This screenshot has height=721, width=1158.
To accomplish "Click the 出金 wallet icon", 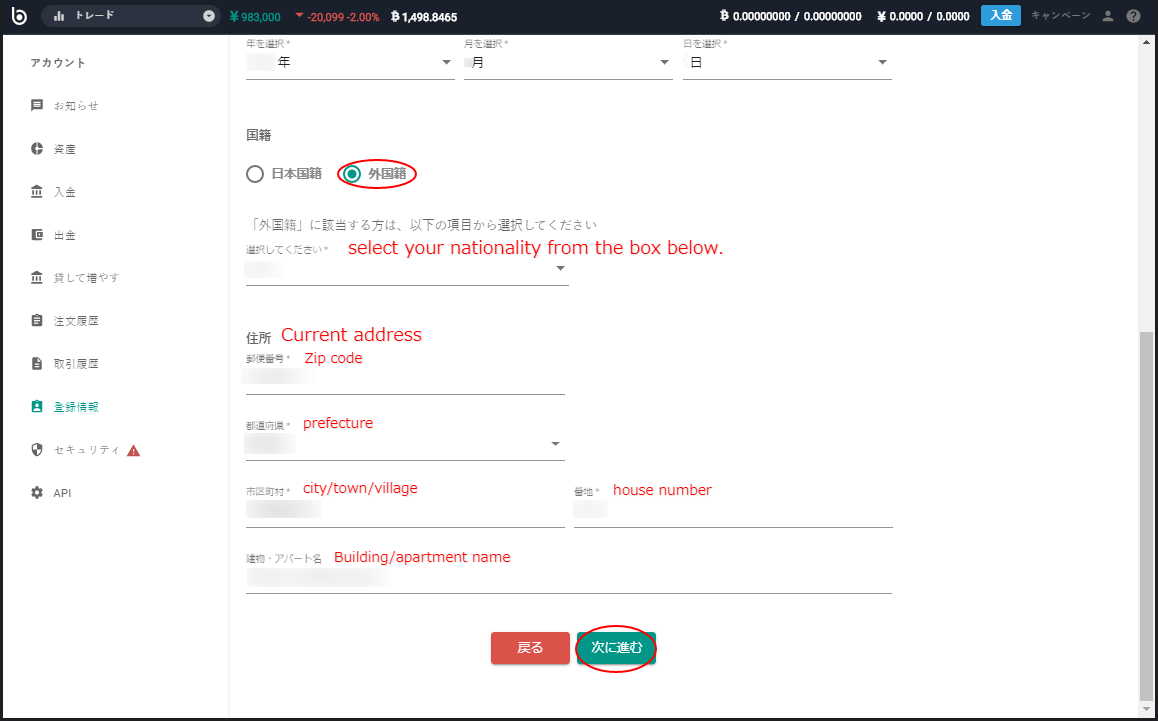I will pos(37,234).
